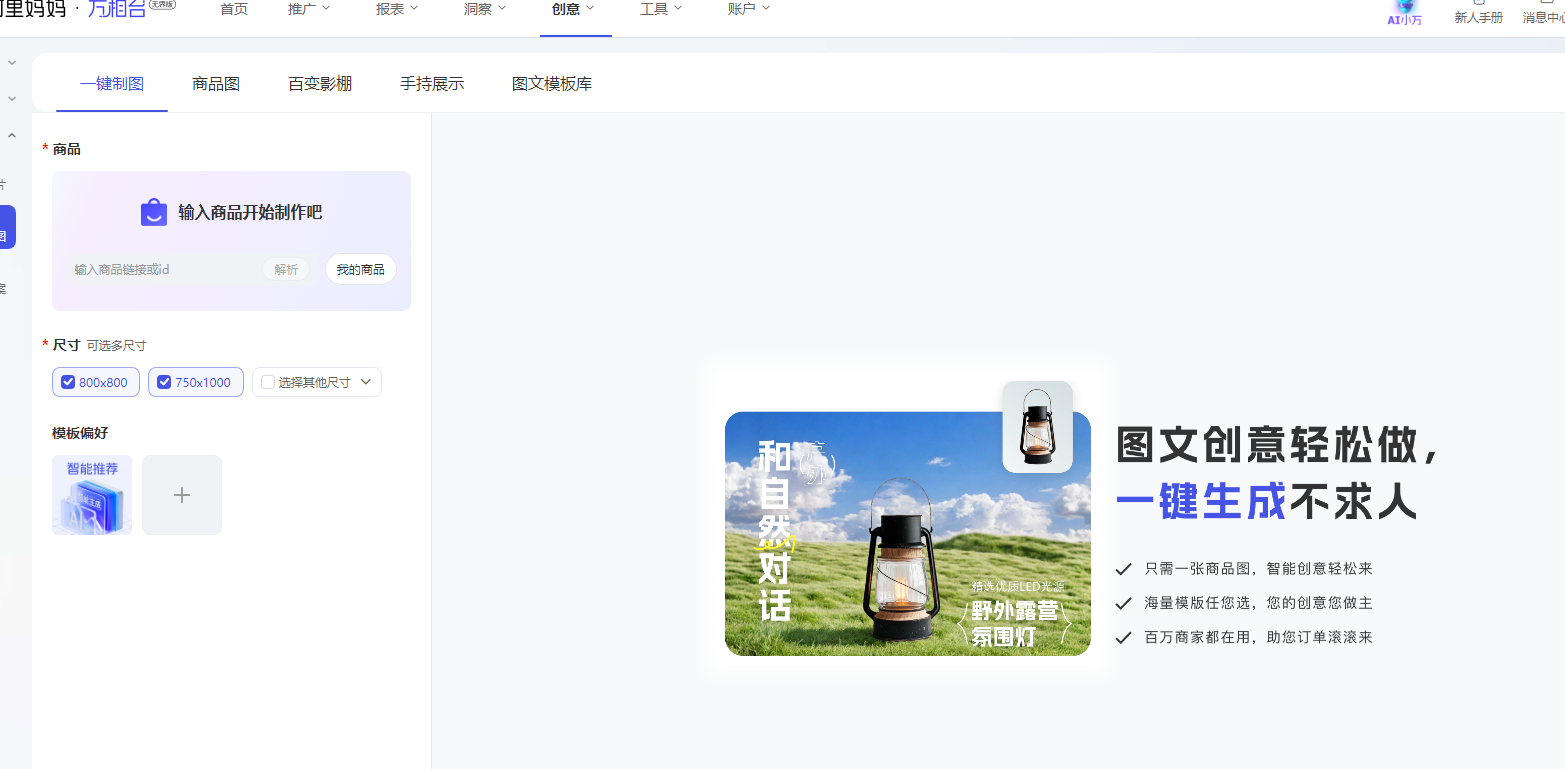This screenshot has height=769, width=1565.
Task: Click the 万相台 logo in header
Action: pyautogui.click(x=118, y=9)
